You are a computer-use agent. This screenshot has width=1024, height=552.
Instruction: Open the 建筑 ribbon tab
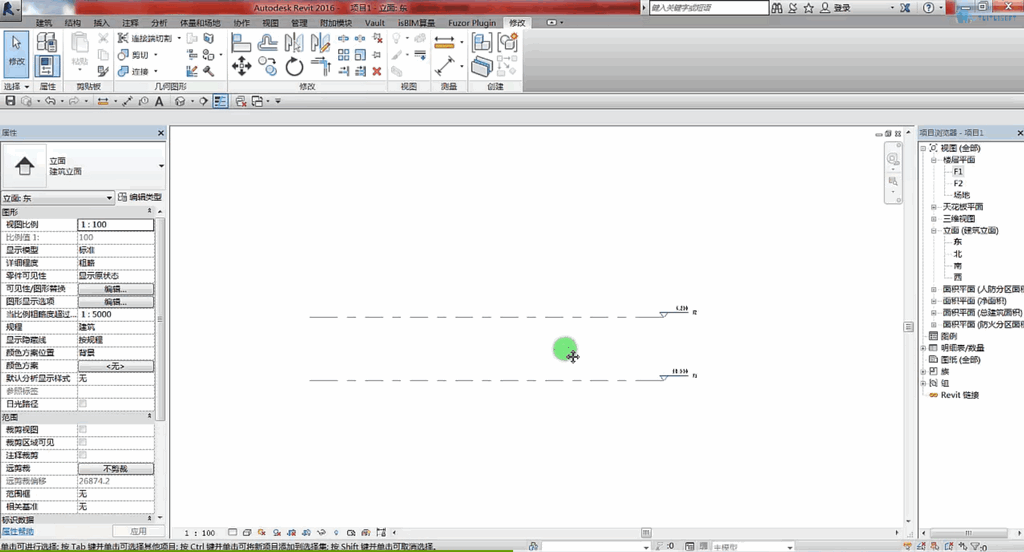44,23
